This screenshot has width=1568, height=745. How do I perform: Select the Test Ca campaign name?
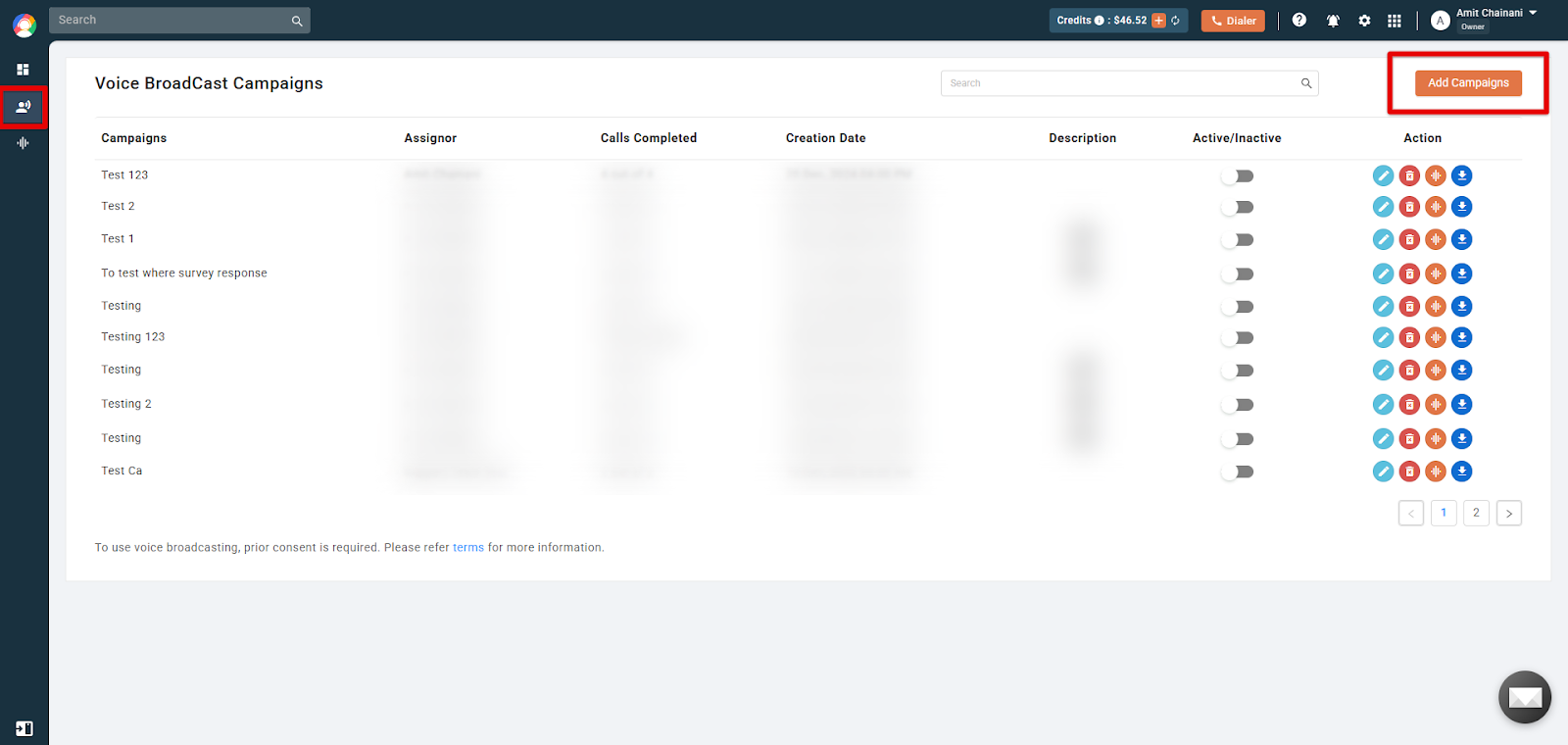pyautogui.click(x=122, y=472)
